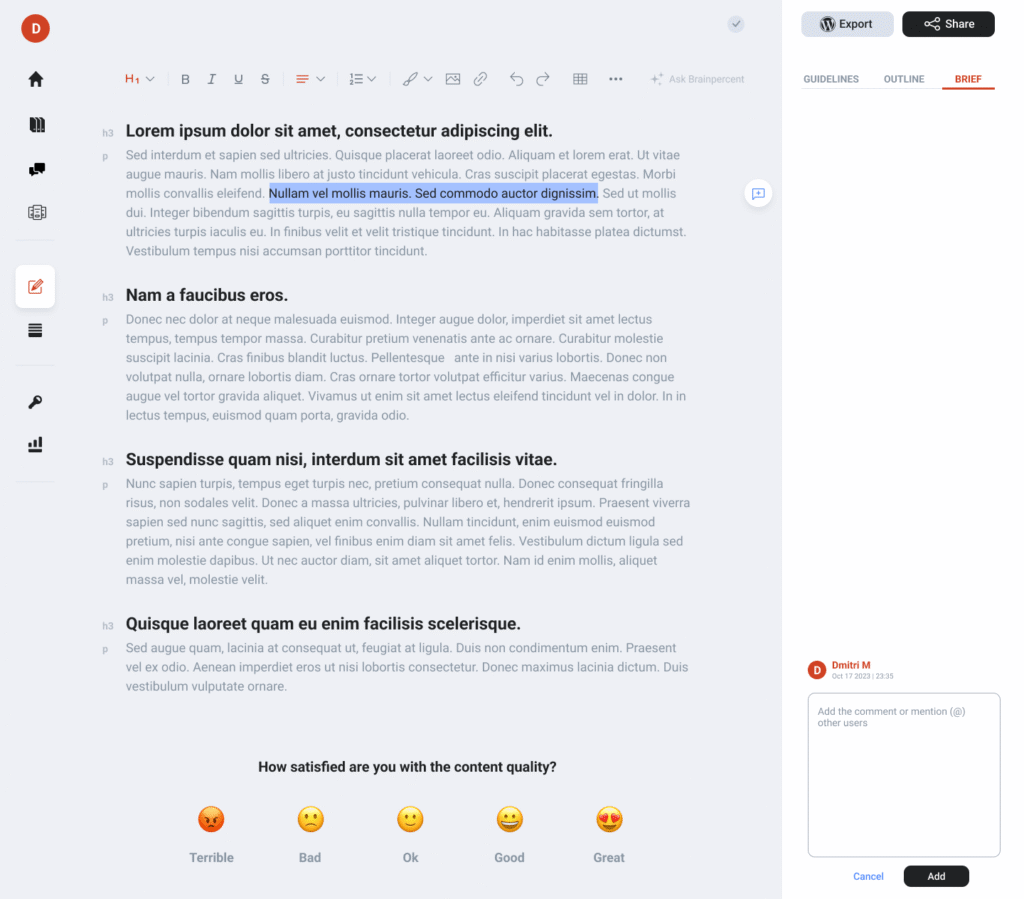The width and height of the screenshot is (1024, 899).
Task: Expand the H1 heading style dropdown
Action: (x=140, y=79)
